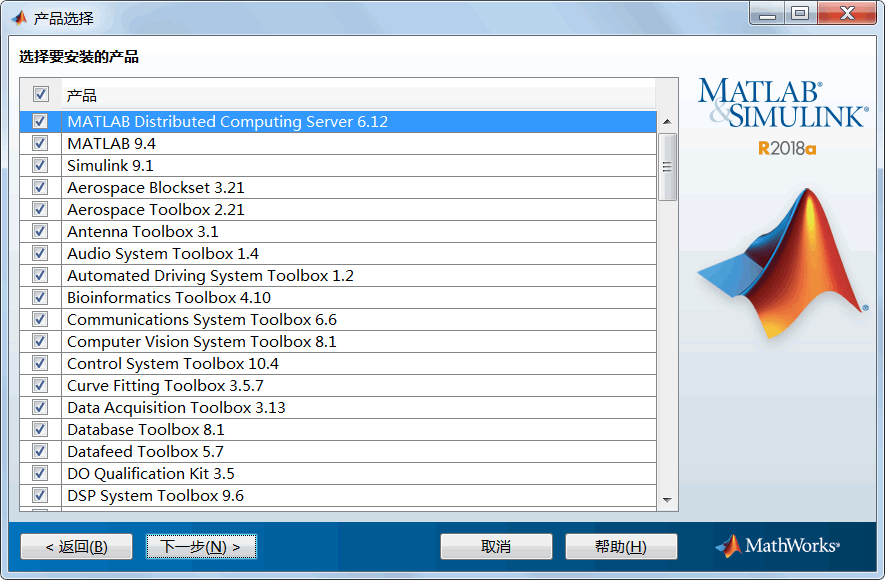Click the R2018a release label
This screenshot has width=885, height=580.
(787, 148)
